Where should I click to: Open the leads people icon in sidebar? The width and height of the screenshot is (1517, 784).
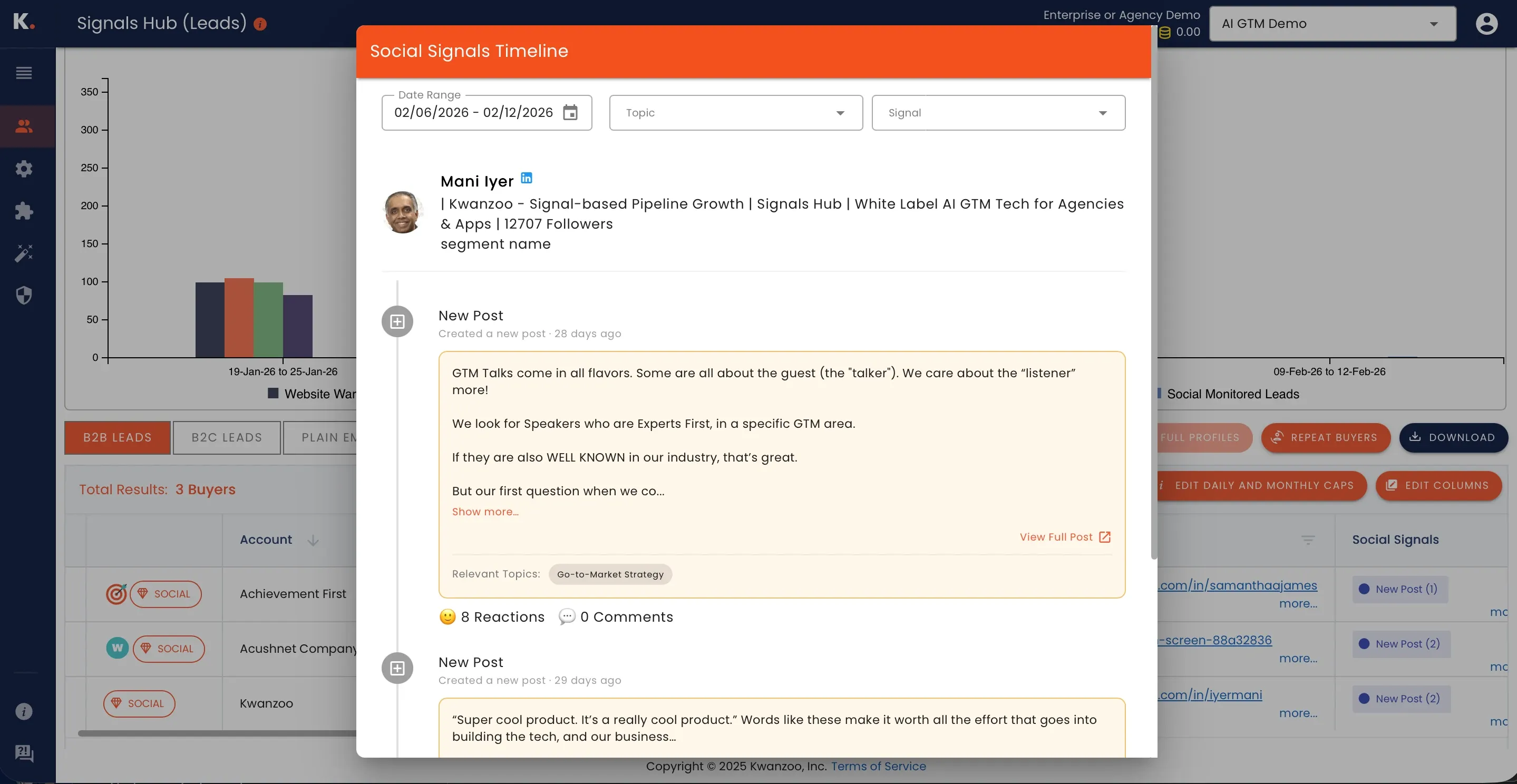click(24, 126)
